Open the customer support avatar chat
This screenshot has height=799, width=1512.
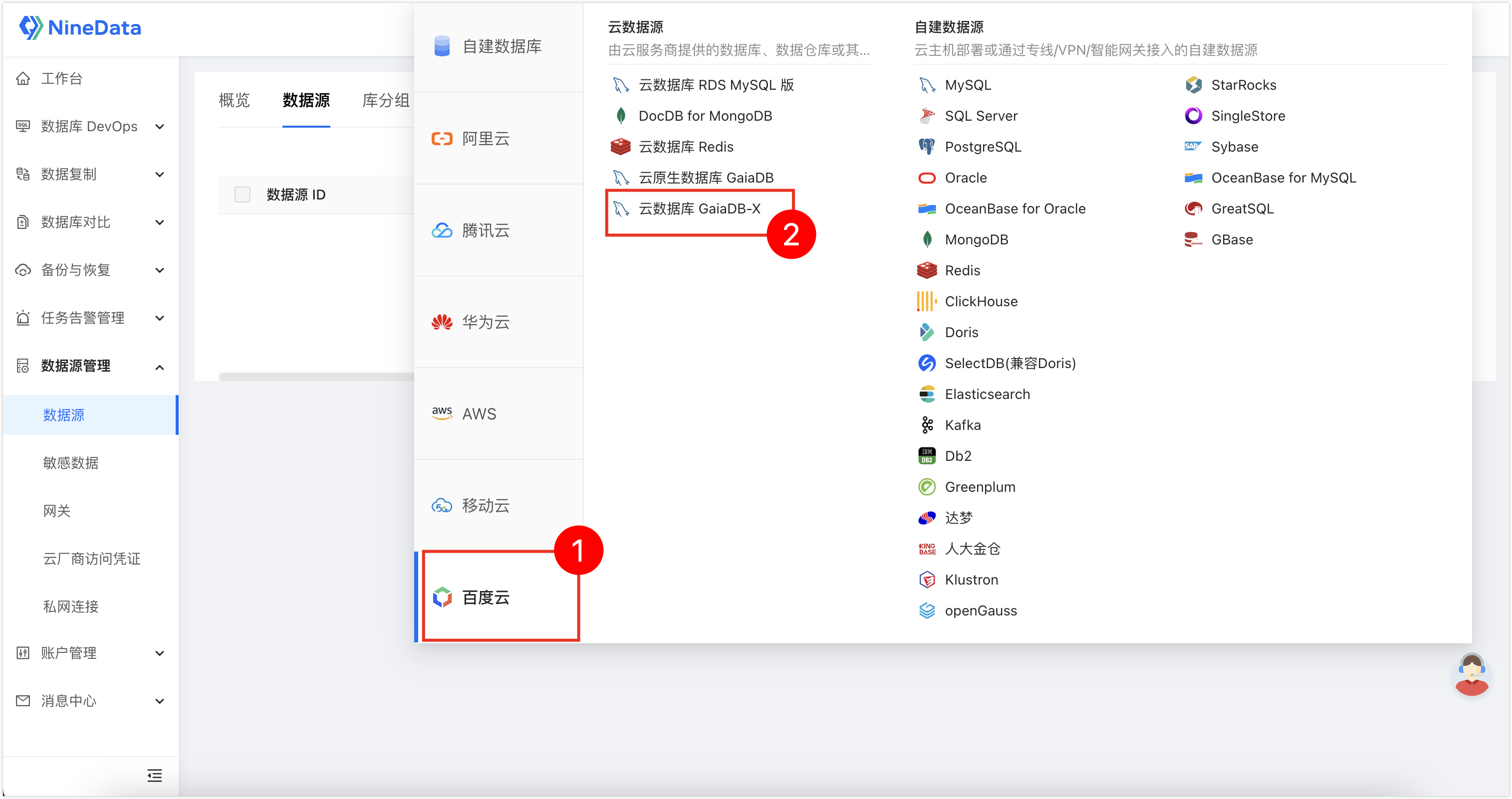pos(1472,675)
